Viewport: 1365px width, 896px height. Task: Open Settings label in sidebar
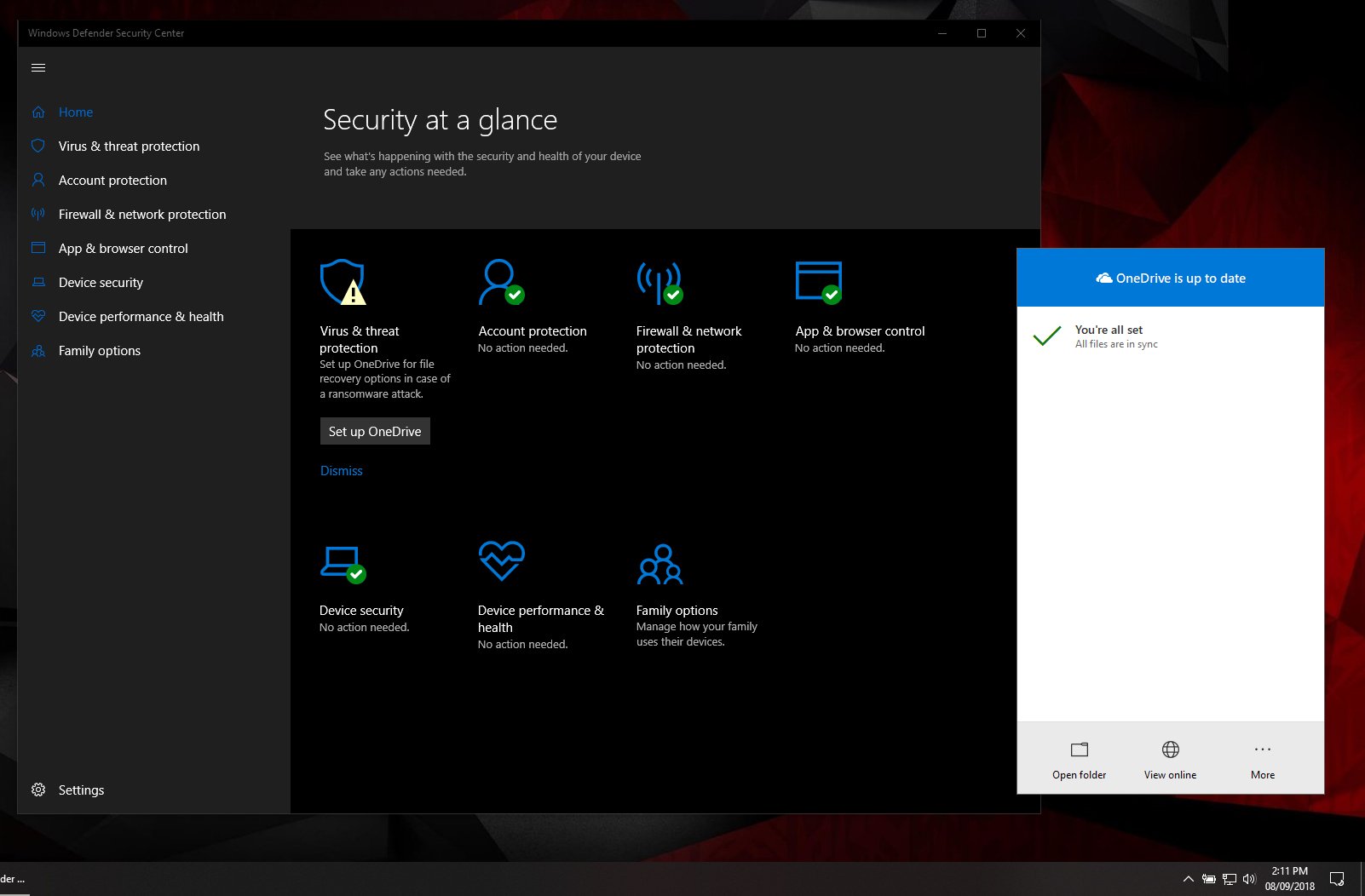pos(81,790)
